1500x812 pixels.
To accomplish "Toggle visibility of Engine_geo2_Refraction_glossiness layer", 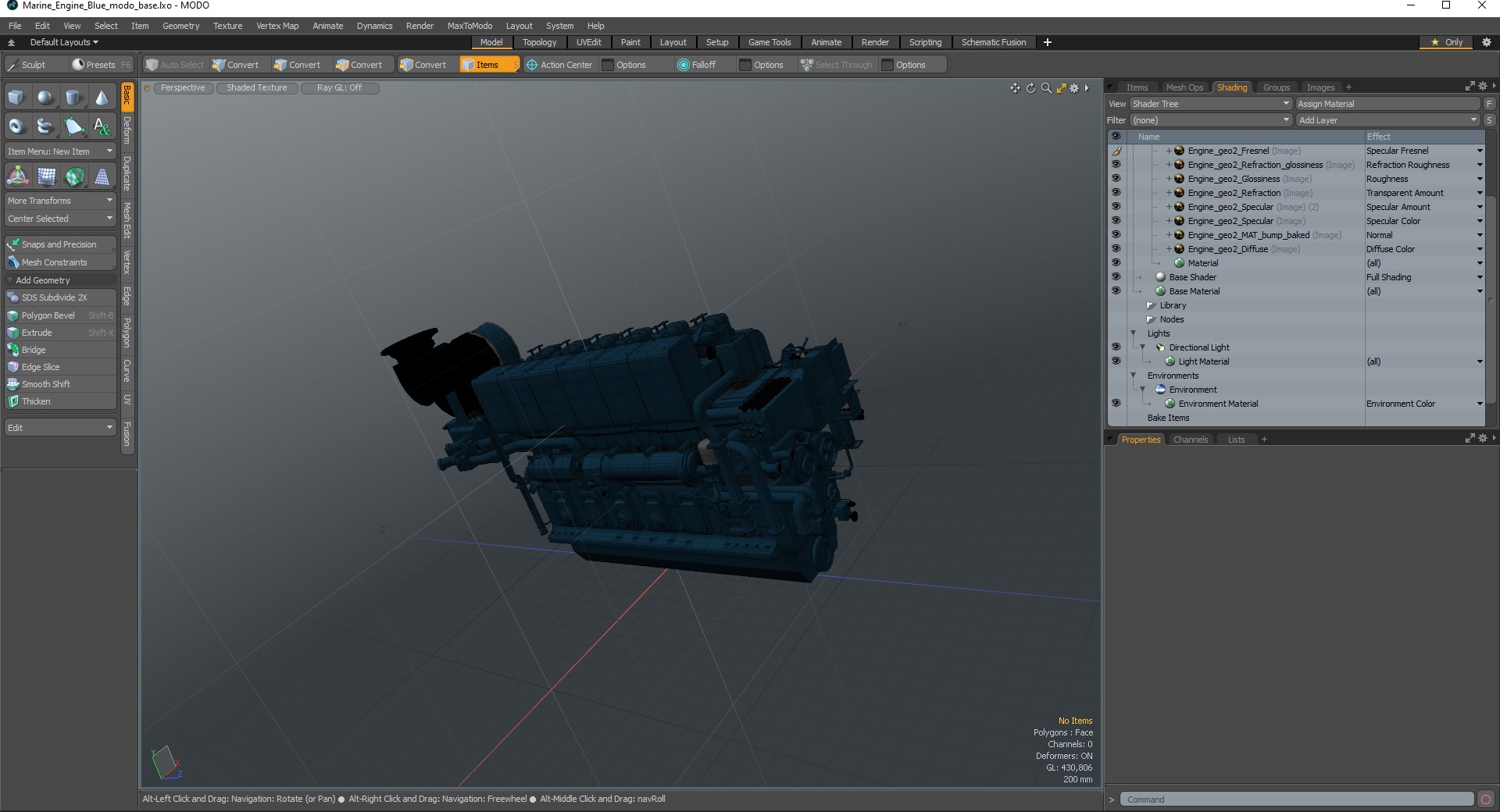I will point(1116,165).
